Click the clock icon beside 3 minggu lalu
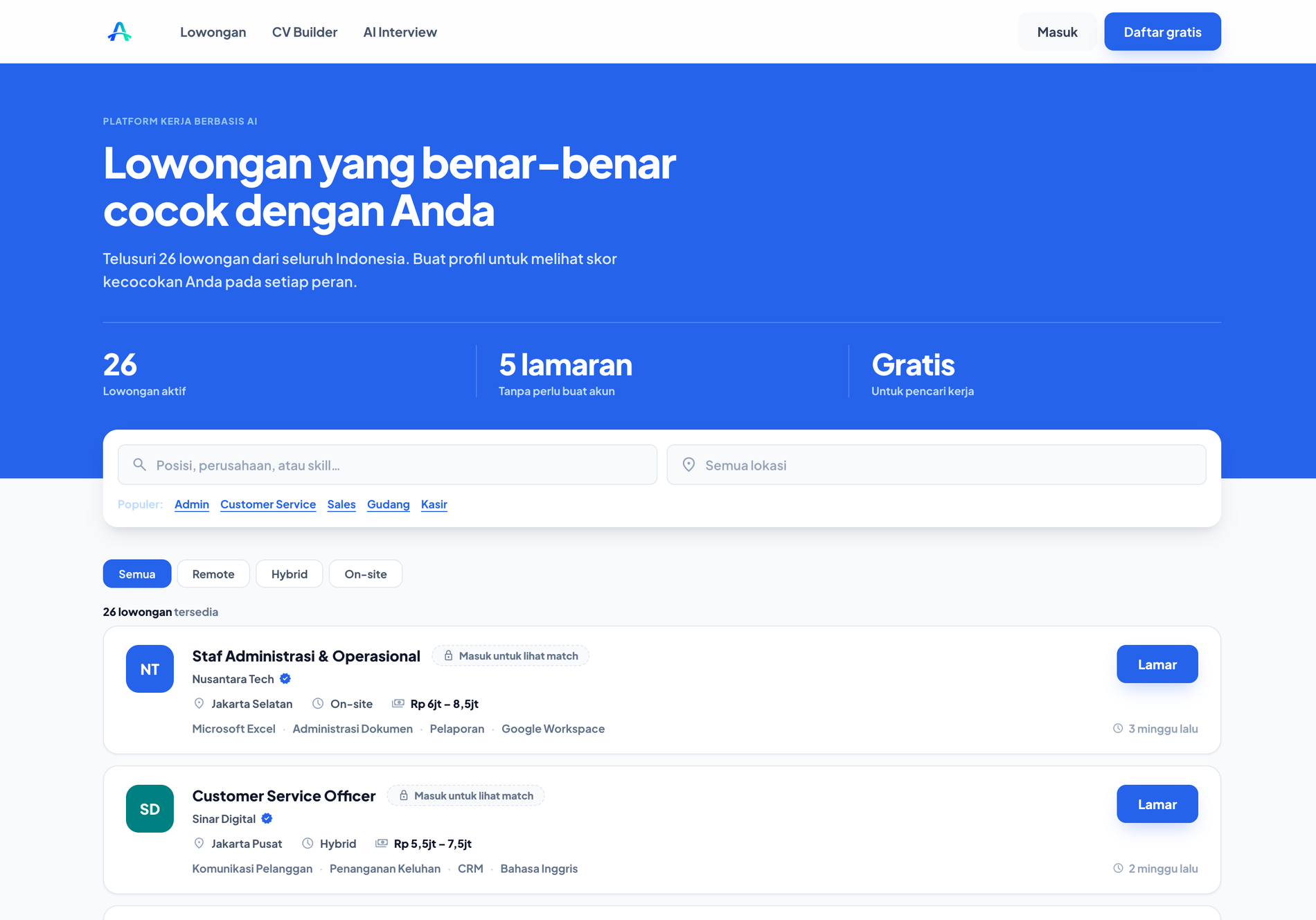This screenshot has width=1316, height=920. click(1118, 729)
